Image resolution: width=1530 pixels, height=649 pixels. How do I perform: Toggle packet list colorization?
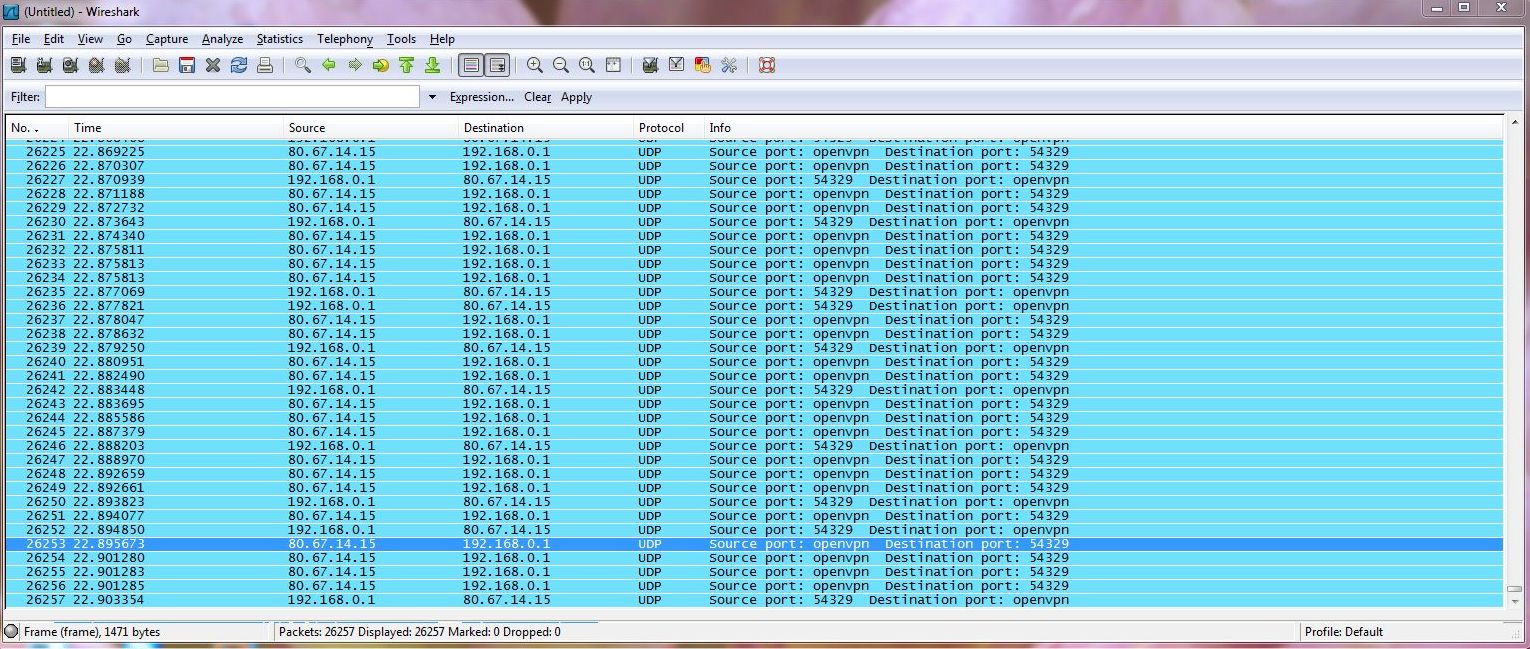coord(471,65)
